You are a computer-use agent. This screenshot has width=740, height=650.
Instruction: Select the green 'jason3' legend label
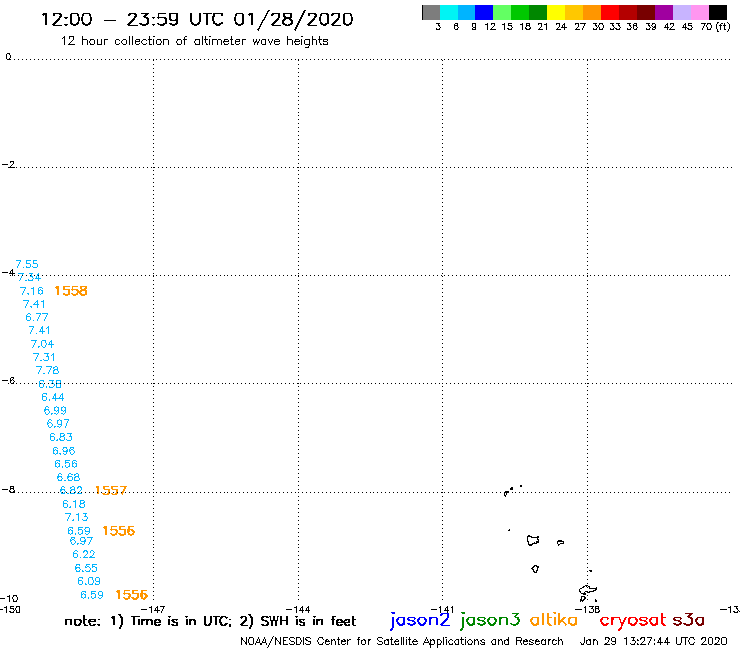pos(490,620)
